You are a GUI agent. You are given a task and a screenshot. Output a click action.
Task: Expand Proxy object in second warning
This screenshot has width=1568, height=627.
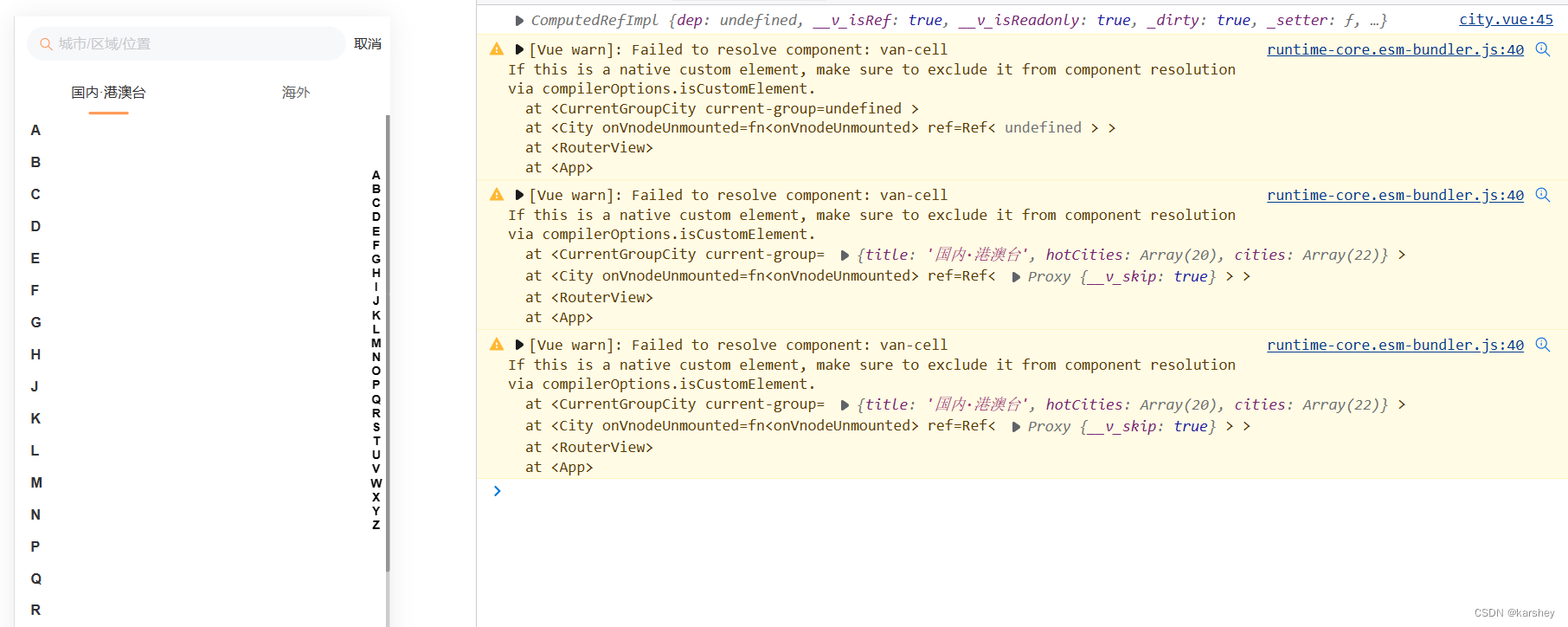point(1016,277)
